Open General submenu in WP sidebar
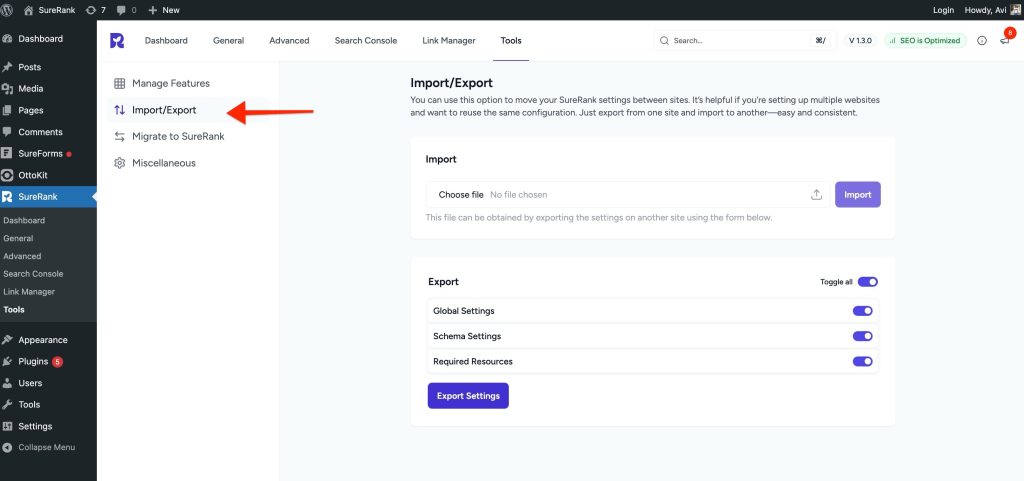Viewport: 1024px width, 481px height. [x=18, y=238]
